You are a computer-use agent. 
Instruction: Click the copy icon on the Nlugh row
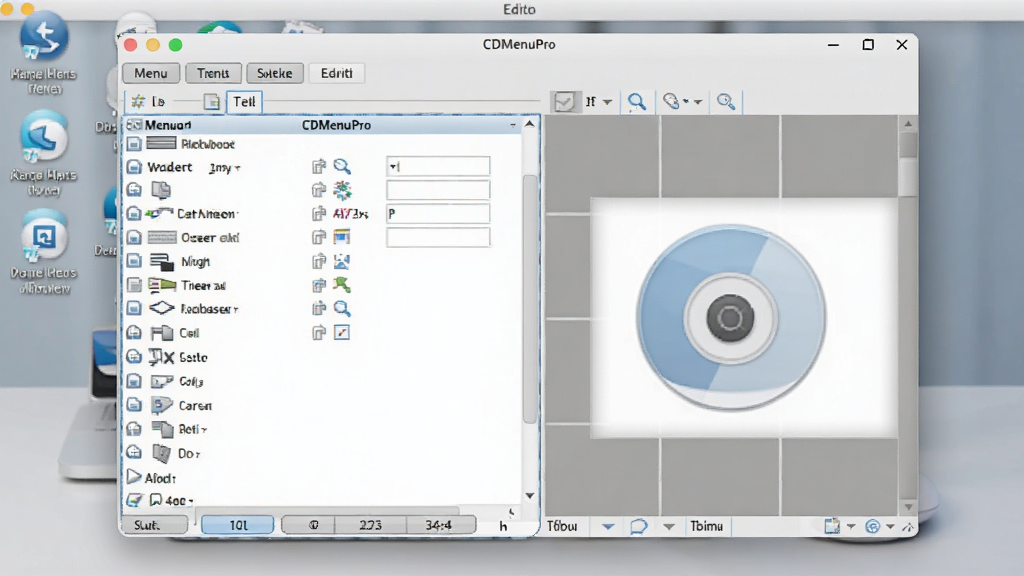pyautogui.click(x=319, y=262)
